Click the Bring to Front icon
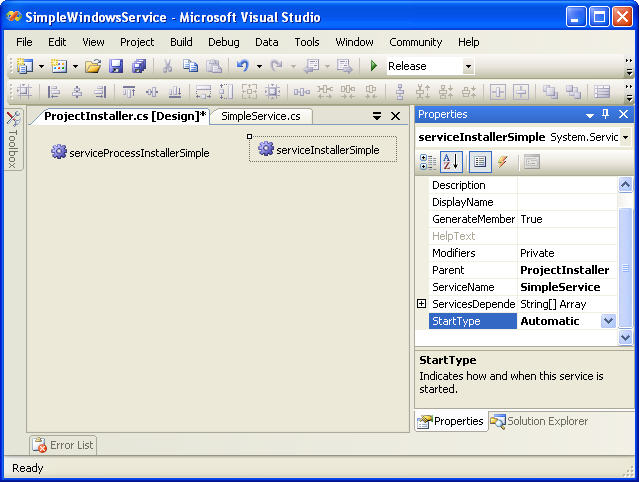The height and width of the screenshot is (482, 639). (550, 92)
